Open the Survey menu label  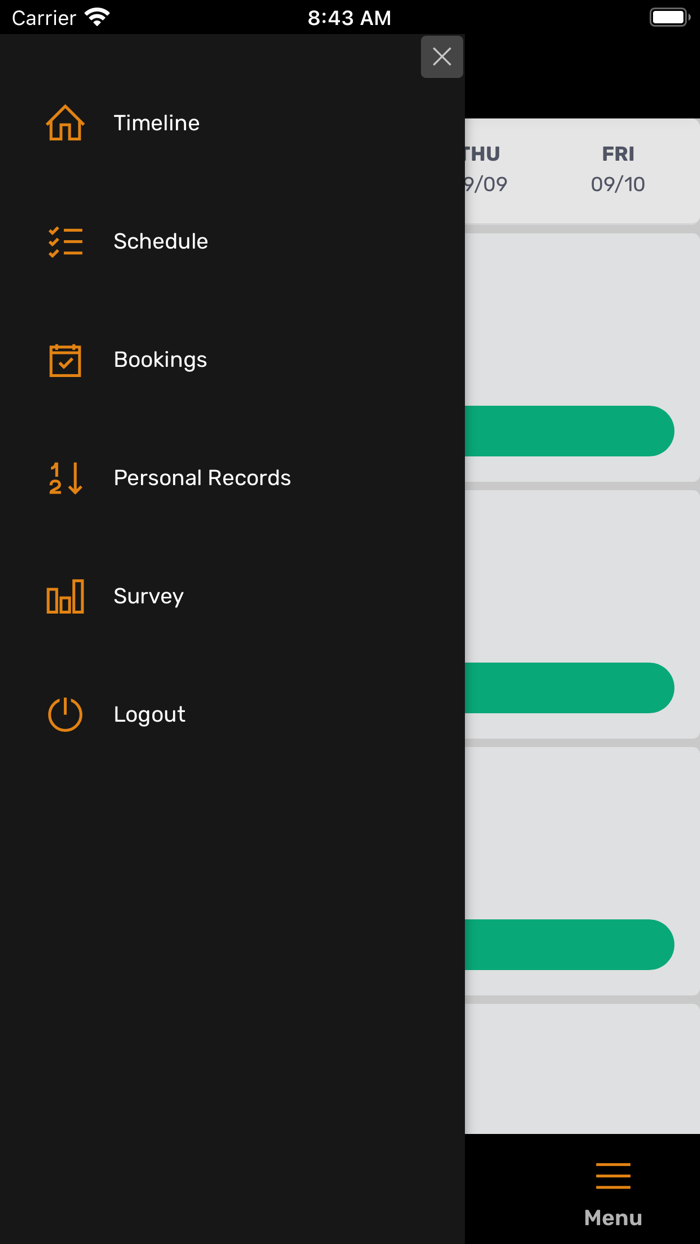(149, 596)
